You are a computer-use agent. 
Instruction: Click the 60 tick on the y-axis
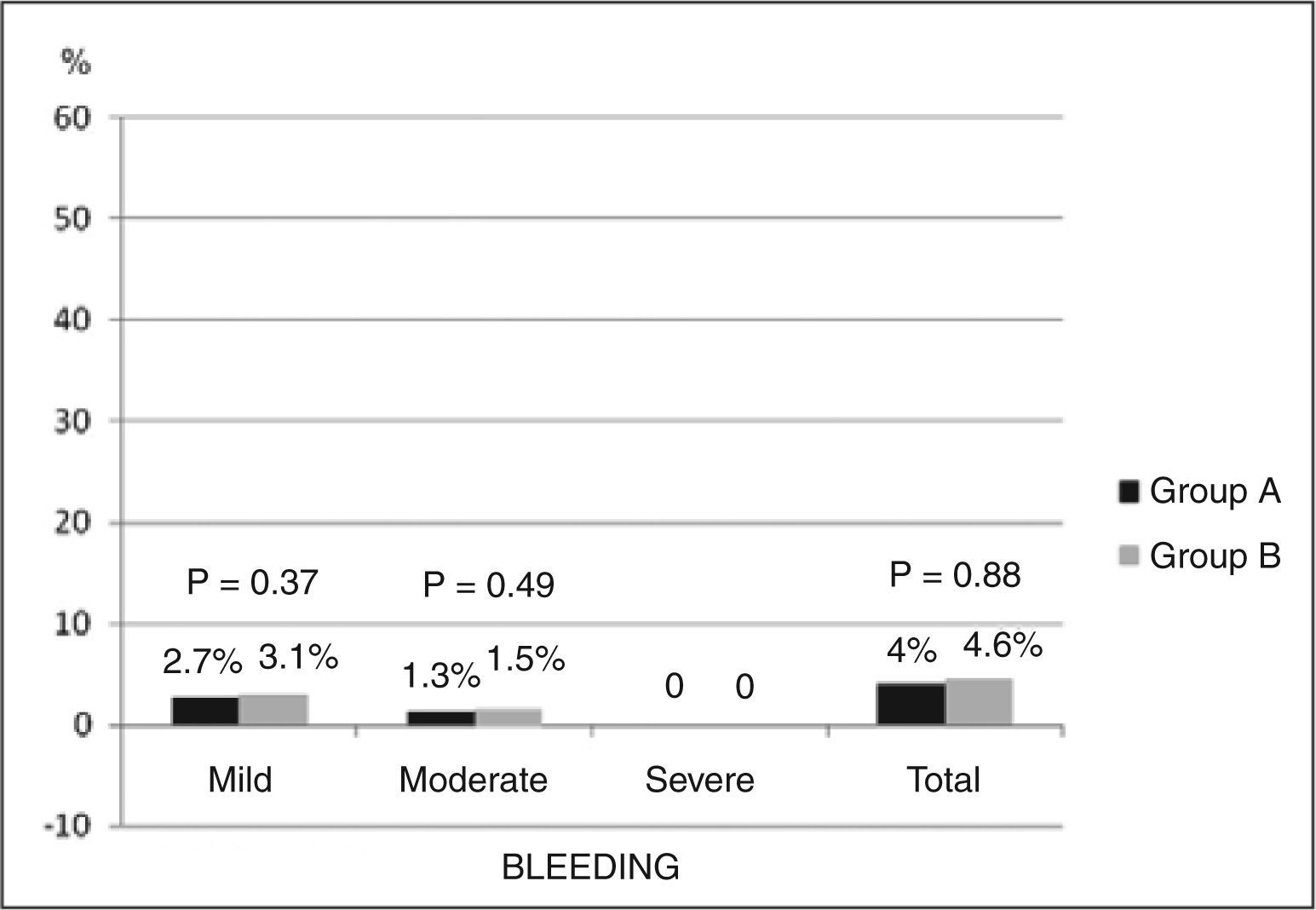coord(74,118)
